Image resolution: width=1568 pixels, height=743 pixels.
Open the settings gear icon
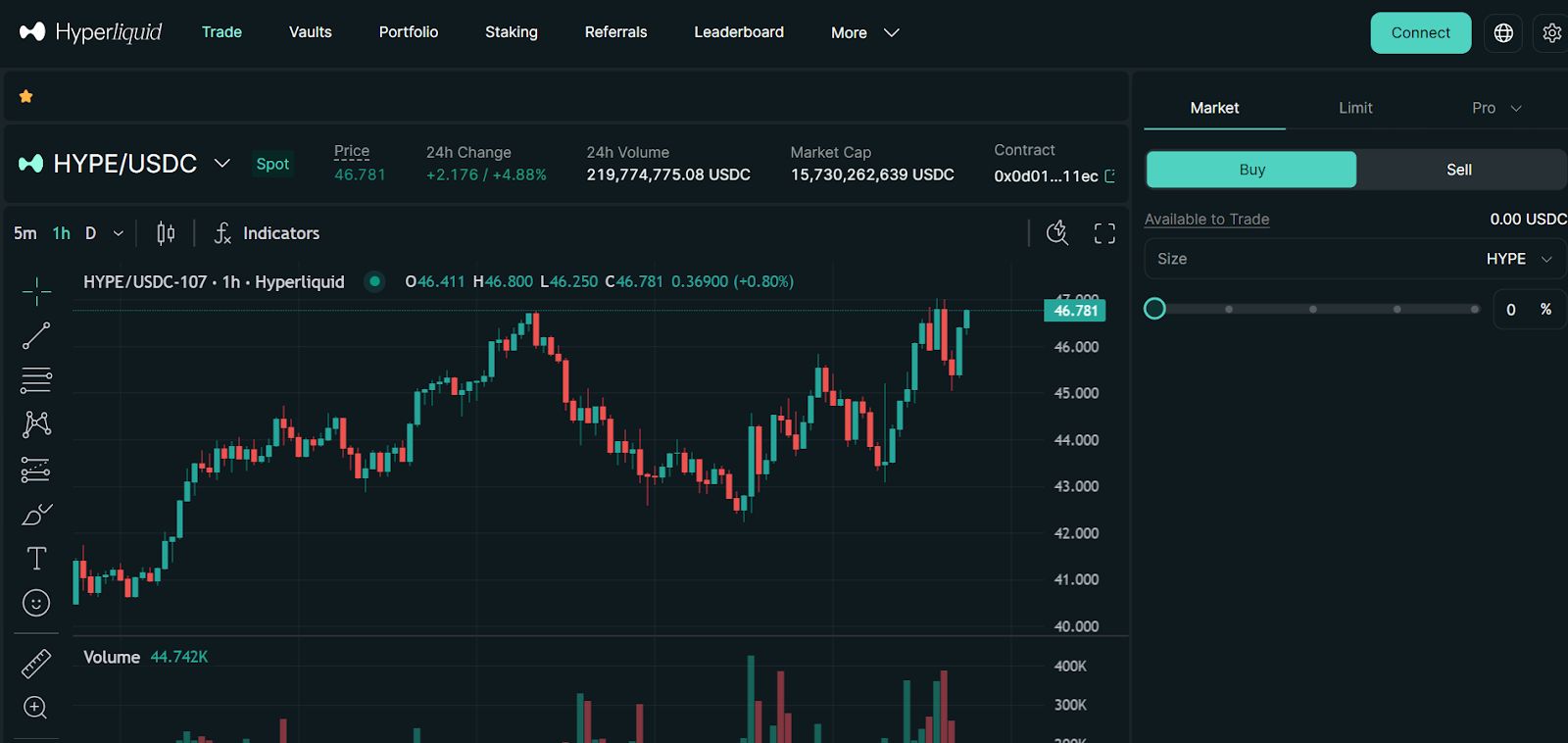tap(1552, 33)
